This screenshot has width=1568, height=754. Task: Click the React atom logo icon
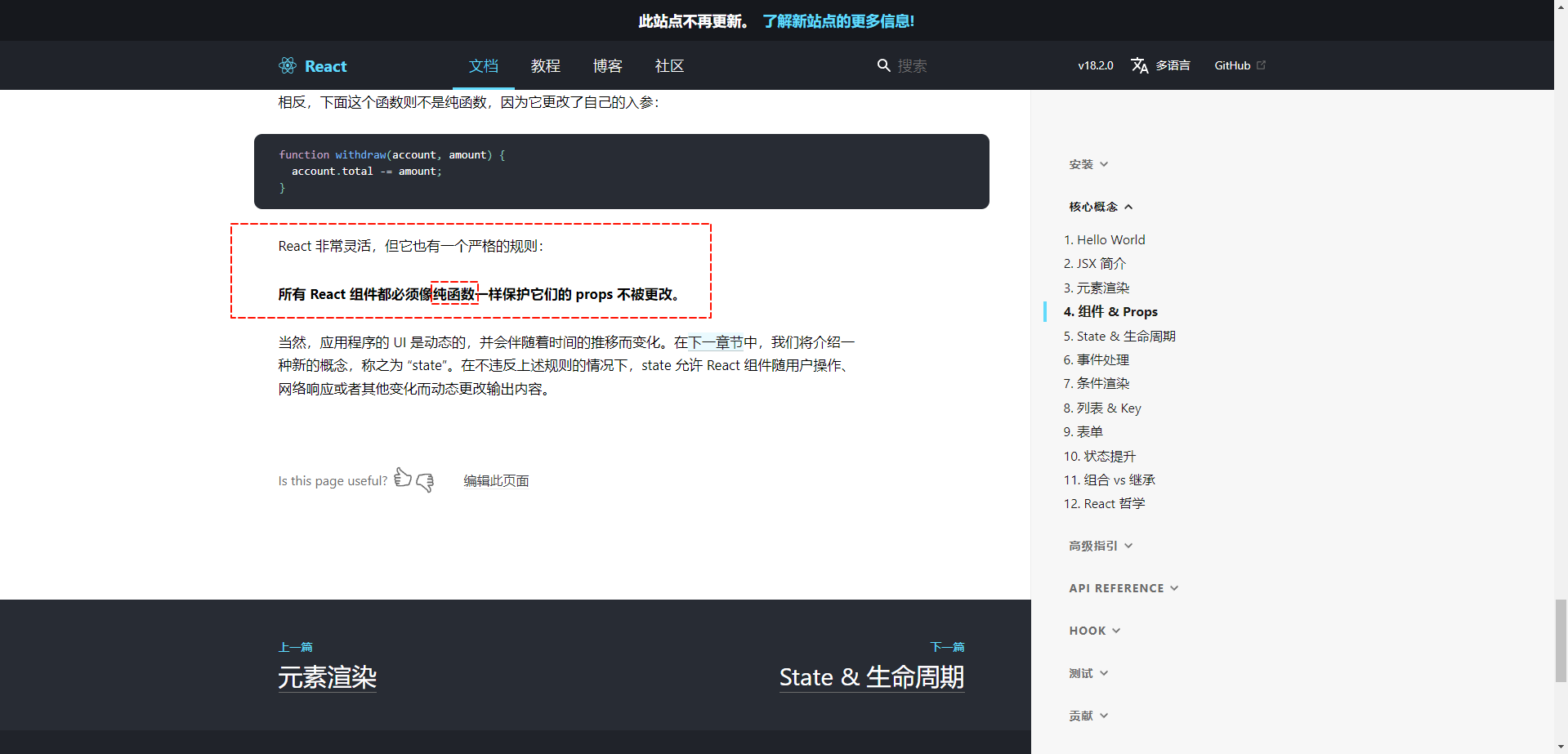[288, 65]
